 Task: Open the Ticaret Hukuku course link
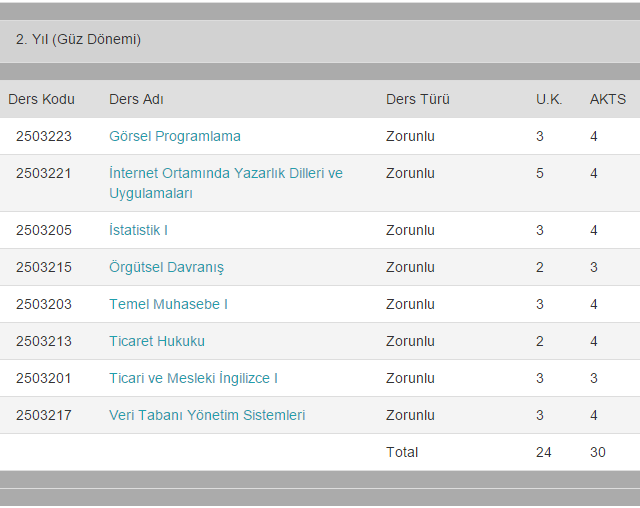coord(156,341)
